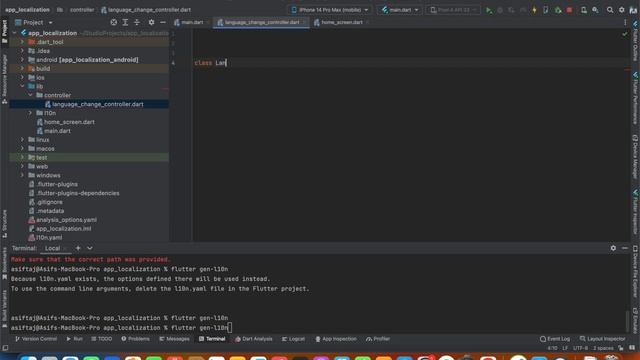Click the '2 spaces' indent status entry

pos(603,348)
